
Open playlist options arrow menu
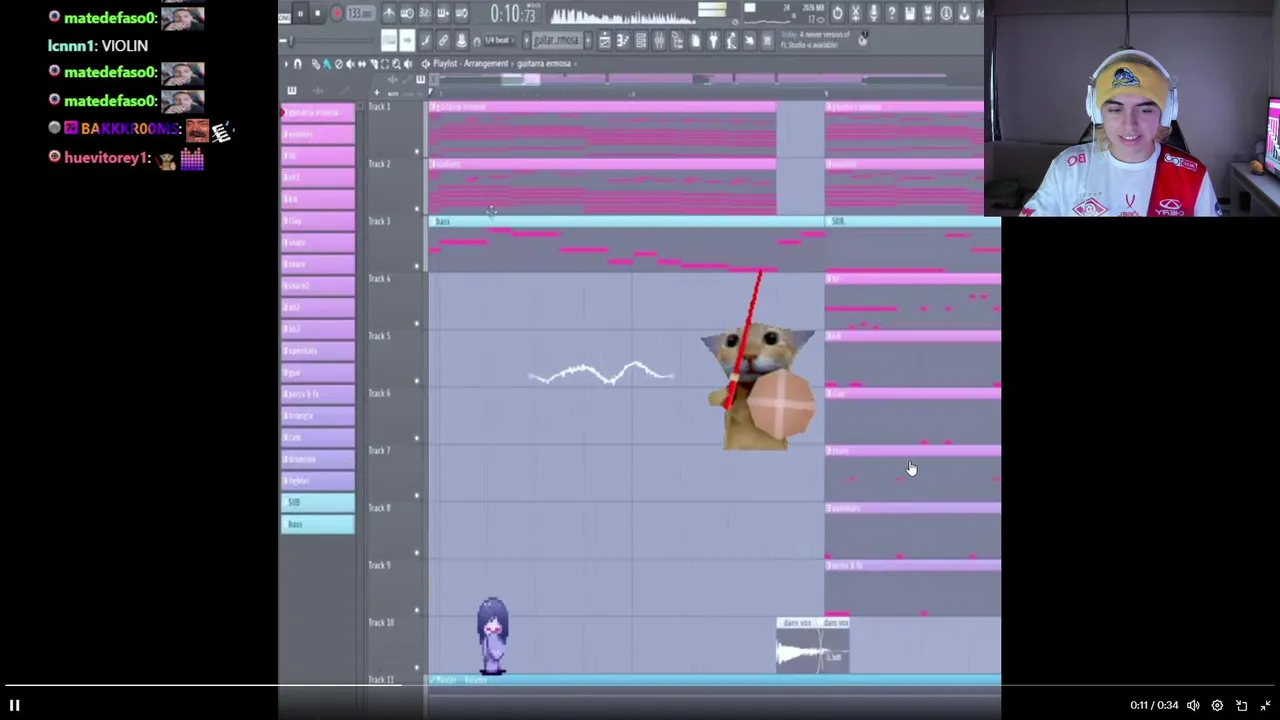[287, 64]
